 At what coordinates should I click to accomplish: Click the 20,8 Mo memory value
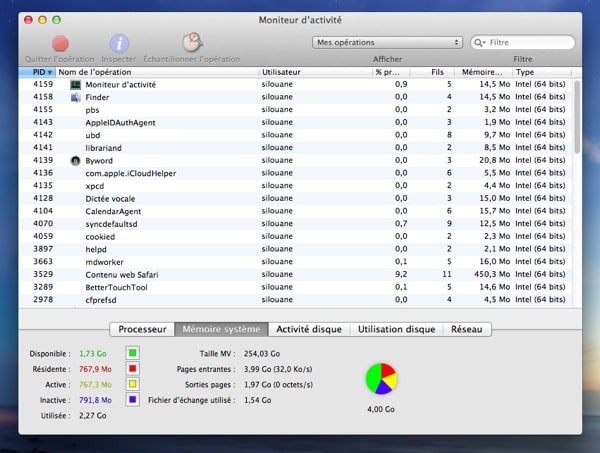(x=495, y=160)
